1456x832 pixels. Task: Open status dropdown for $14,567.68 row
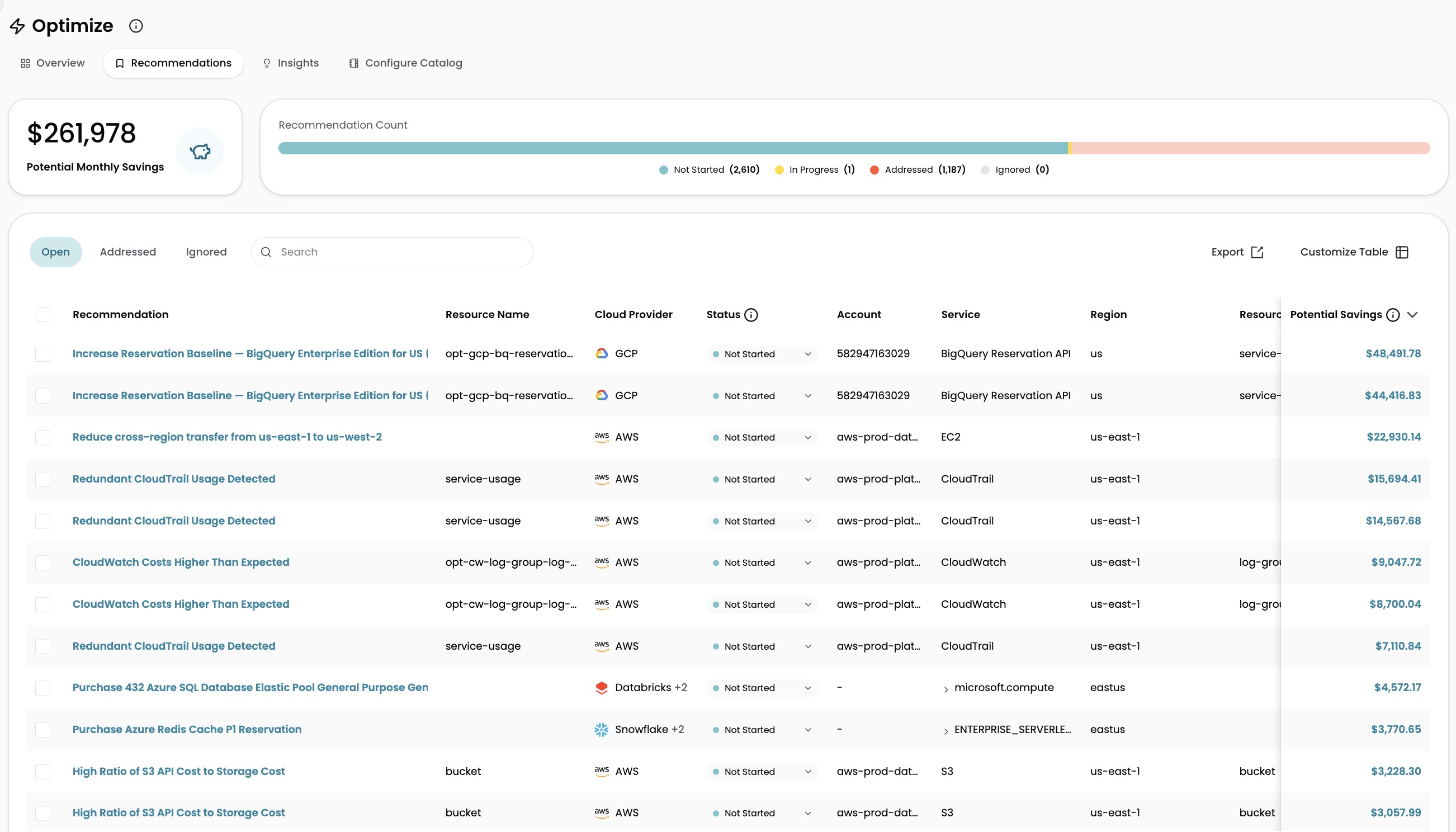coord(762,521)
